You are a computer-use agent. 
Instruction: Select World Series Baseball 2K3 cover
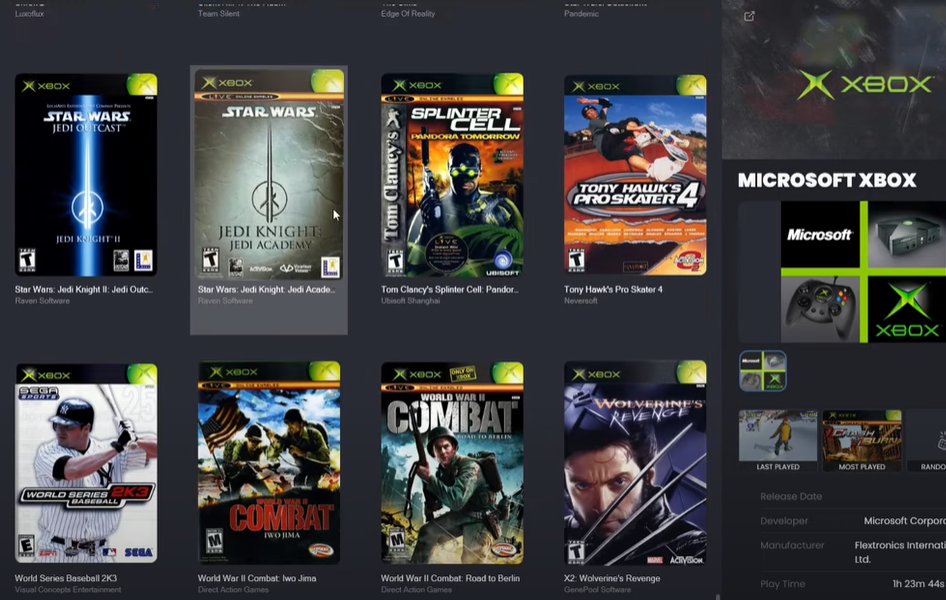(x=86, y=462)
